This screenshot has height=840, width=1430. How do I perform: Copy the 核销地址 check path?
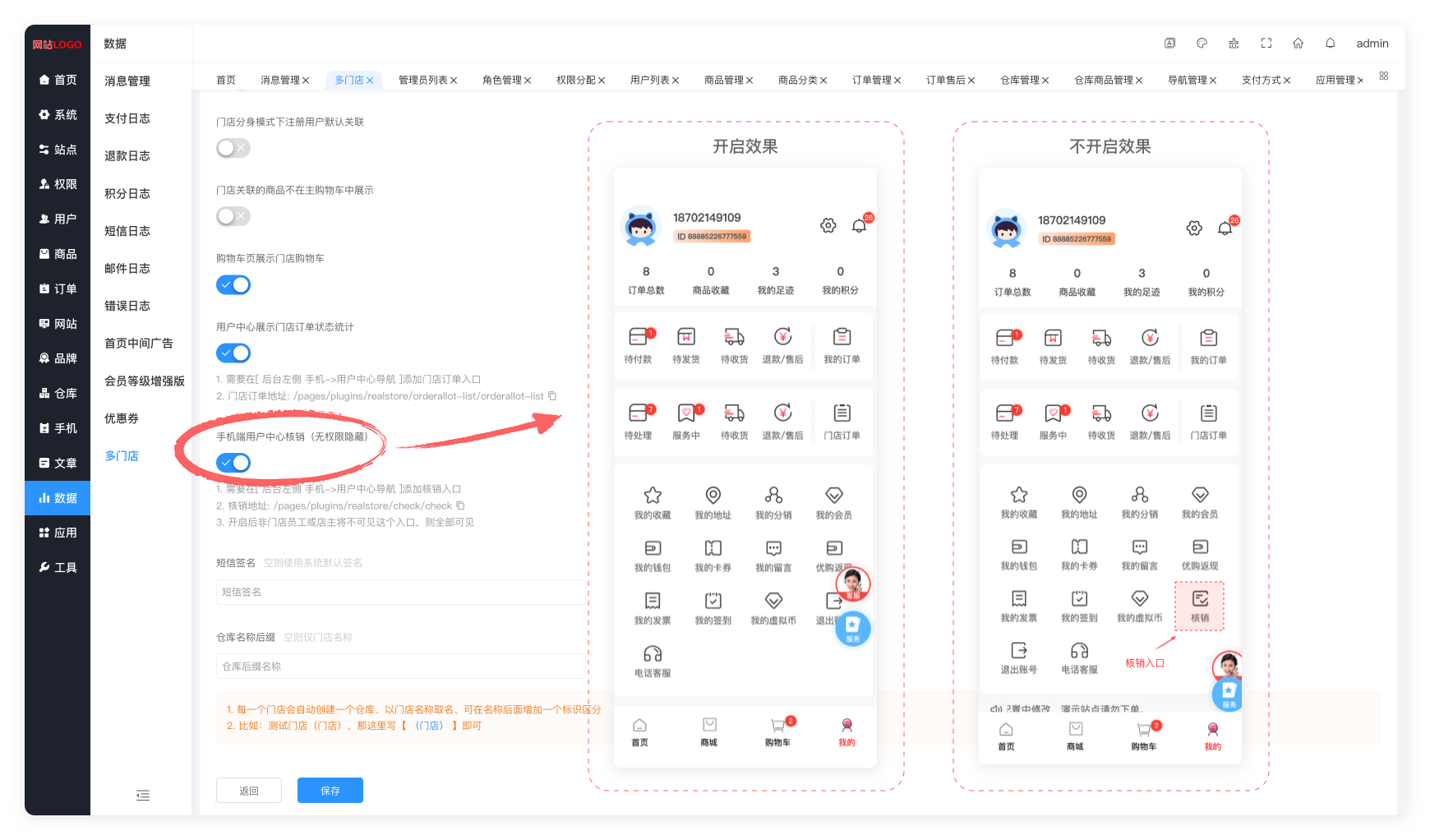[460, 505]
